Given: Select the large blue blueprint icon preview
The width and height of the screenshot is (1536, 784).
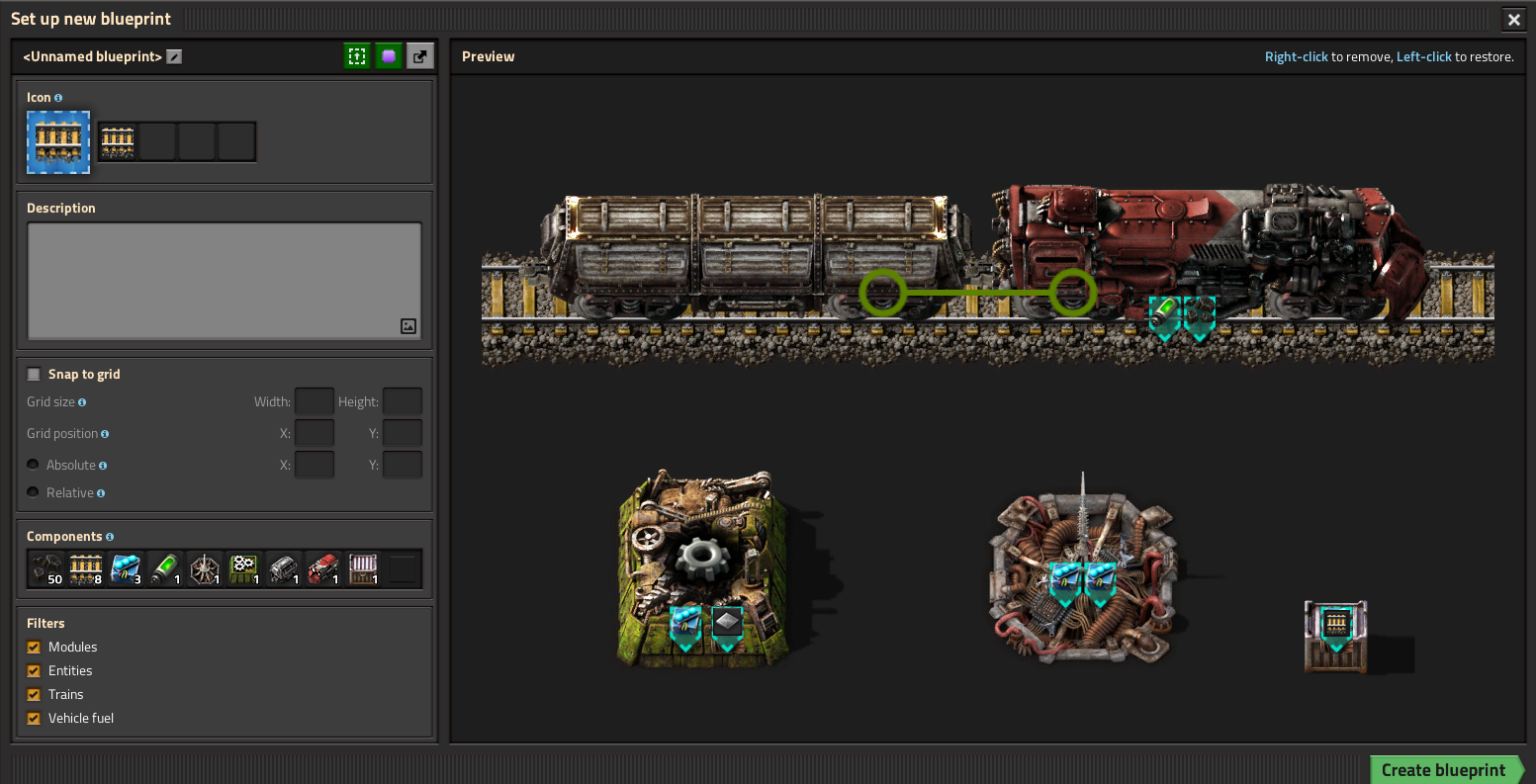Looking at the screenshot, I should click(x=58, y=142).
